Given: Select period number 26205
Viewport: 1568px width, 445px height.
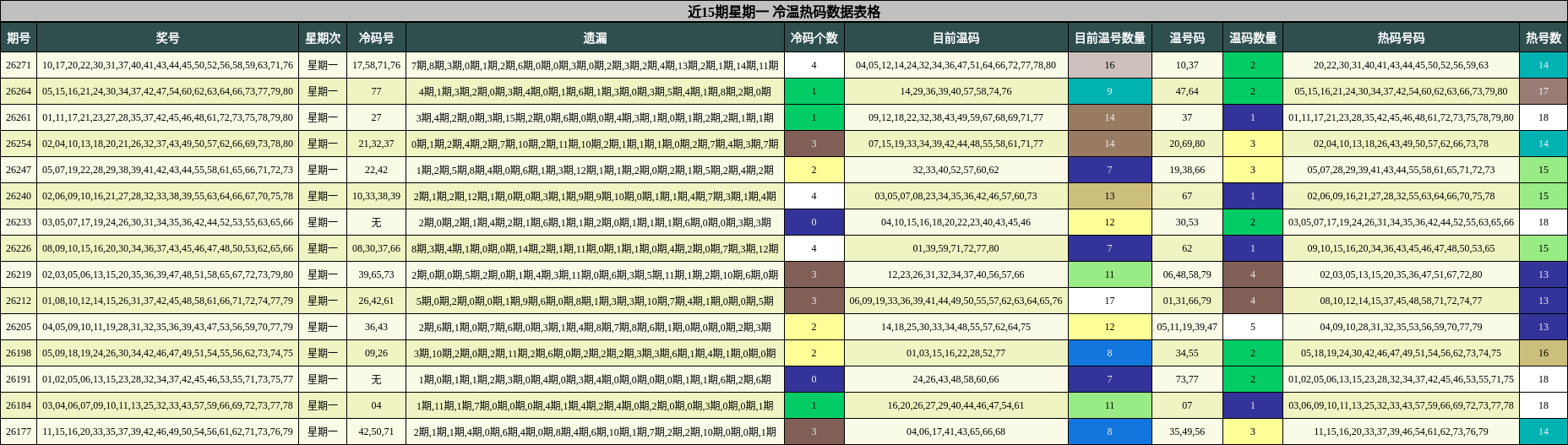Looking at the screenshot, I should [19, 327].
